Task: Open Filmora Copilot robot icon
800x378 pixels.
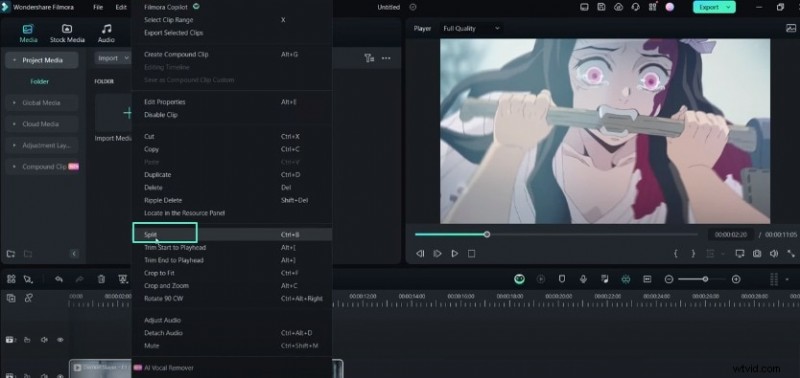Action: 519,279
